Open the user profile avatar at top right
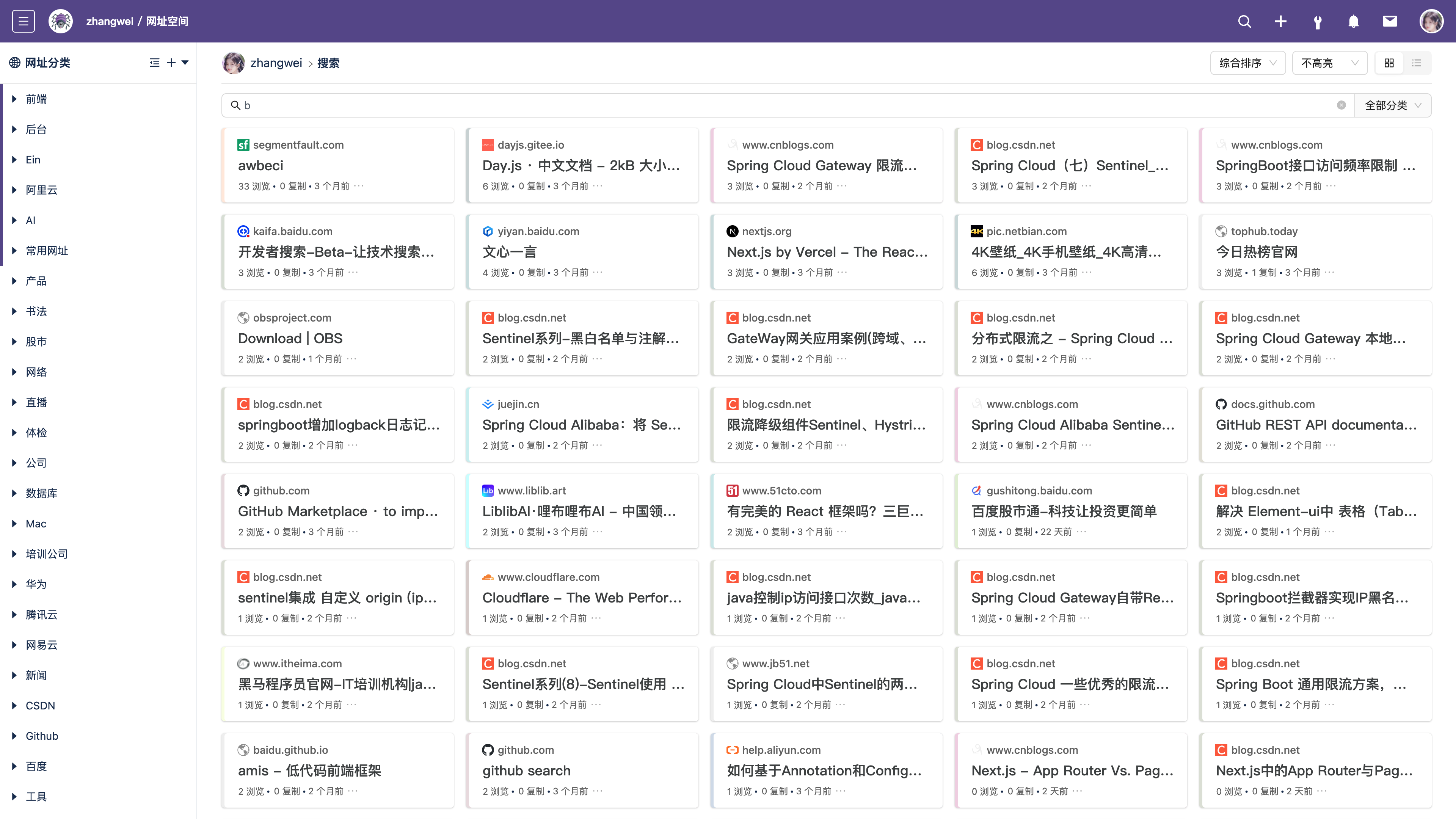Viewport: 1456px width, 819px height. [x=1431, y=22]
